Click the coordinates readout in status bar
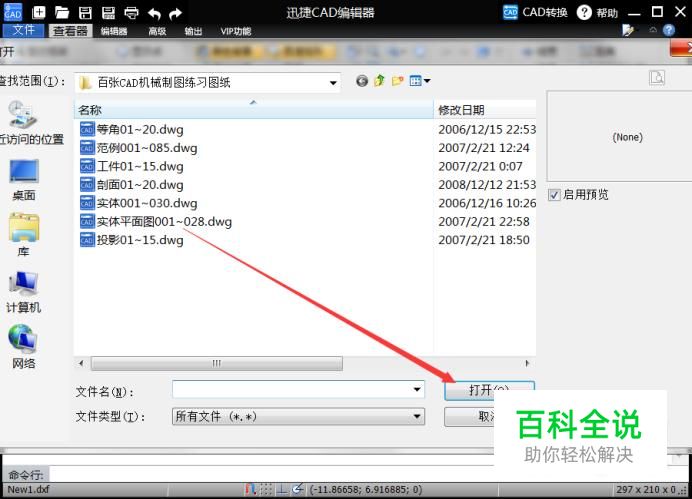 coord(366,489)
